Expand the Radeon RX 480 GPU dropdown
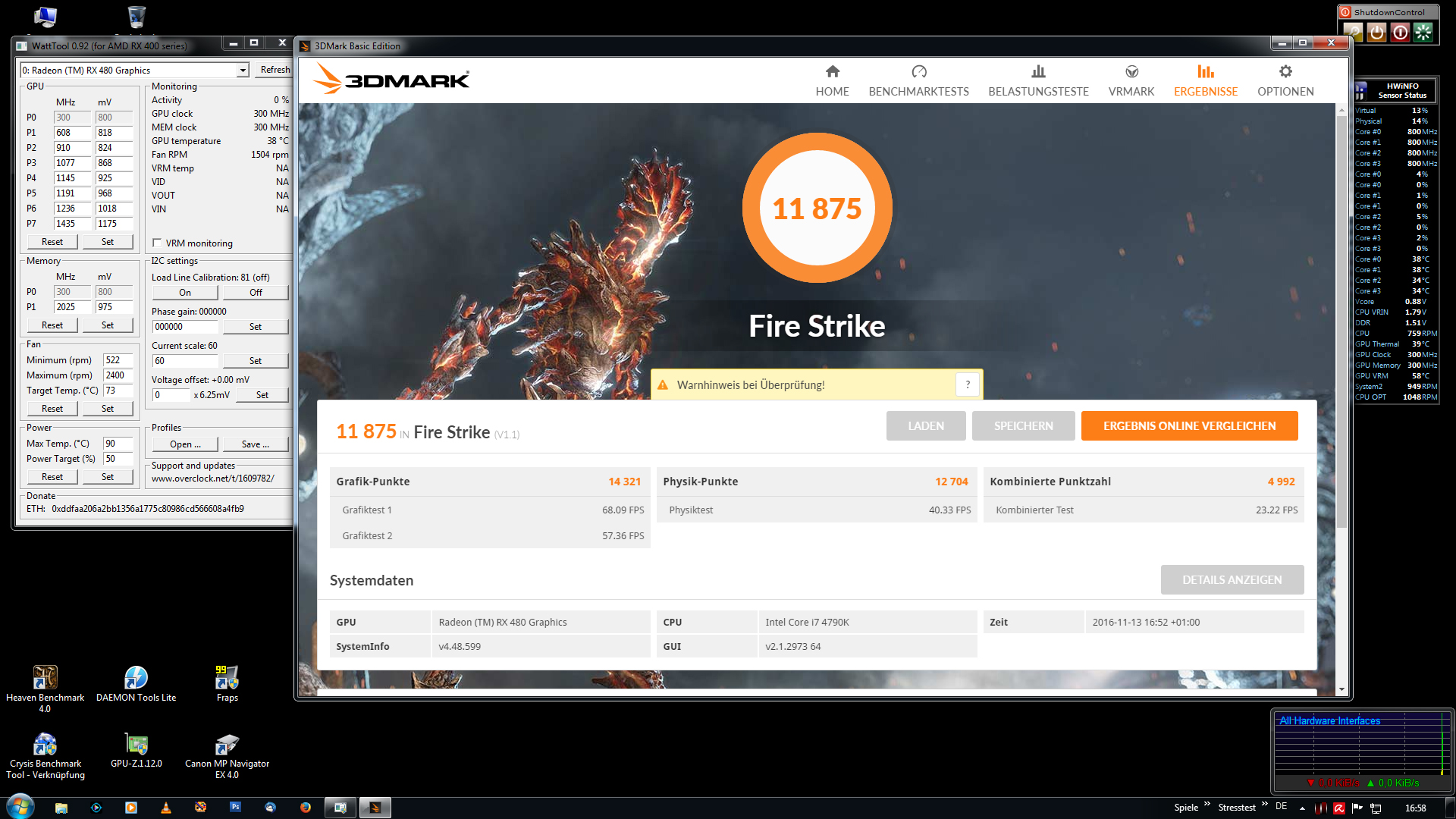The height and width of the screenshot is (819, 1456). (243, 71)
